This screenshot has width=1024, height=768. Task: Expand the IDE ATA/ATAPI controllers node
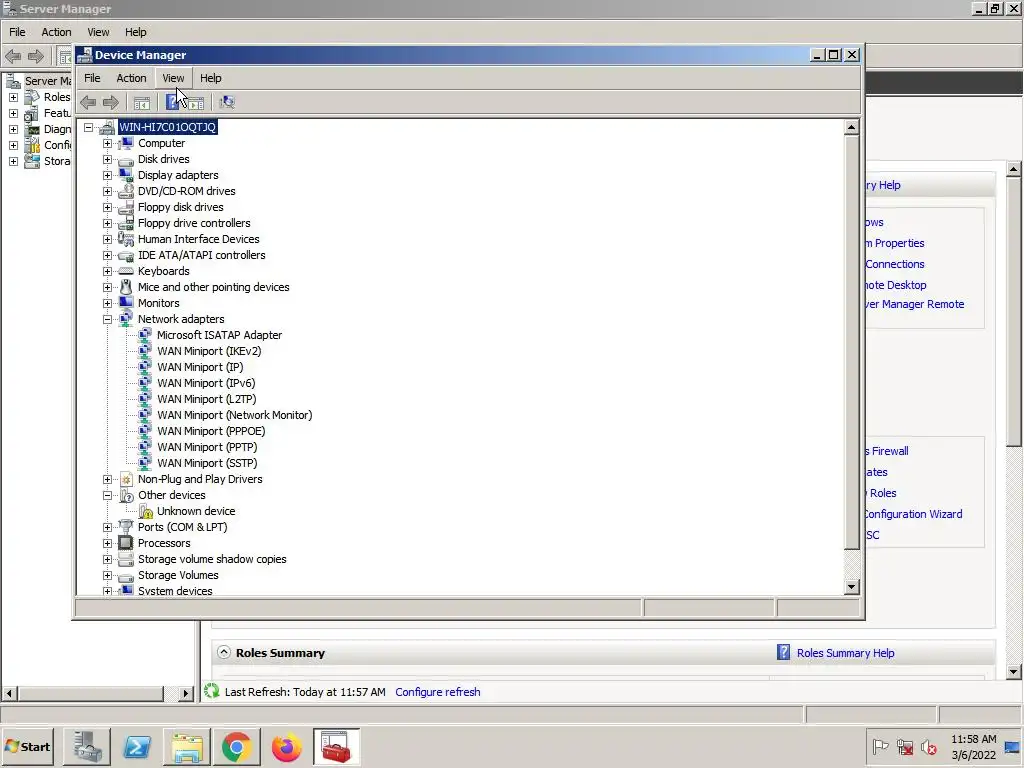107,255
